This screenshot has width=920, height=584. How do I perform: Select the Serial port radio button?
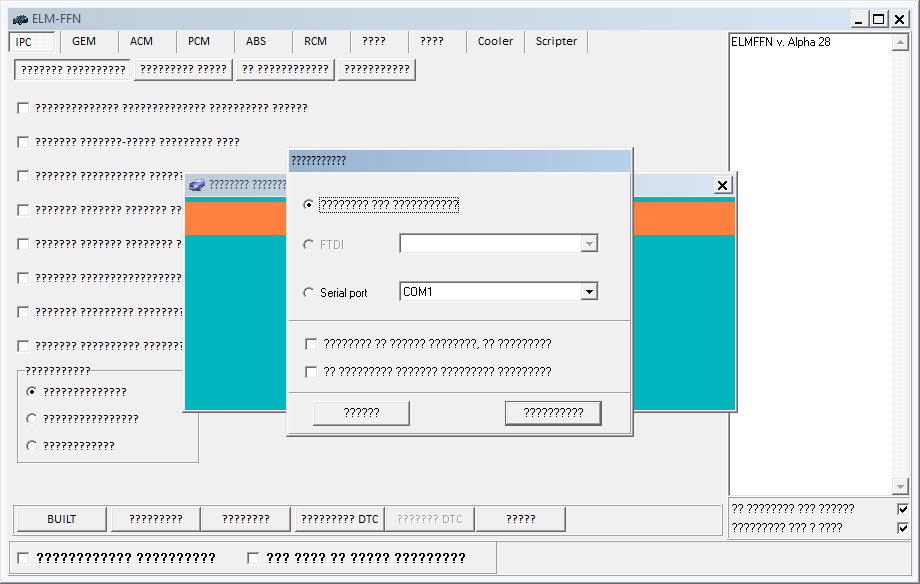pyautogui.click(x=308, y=293)
